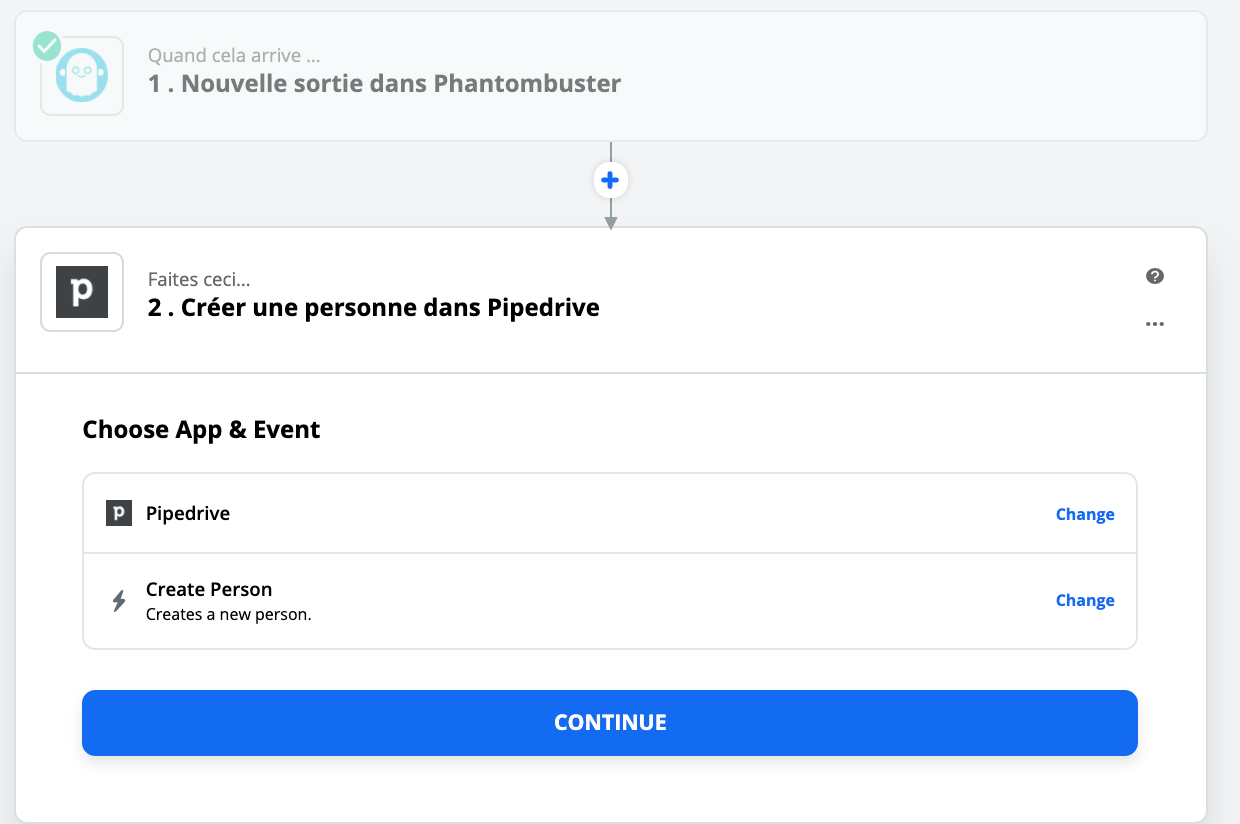
Task: Open help via the question mark icon
Action: point(1155,276)
